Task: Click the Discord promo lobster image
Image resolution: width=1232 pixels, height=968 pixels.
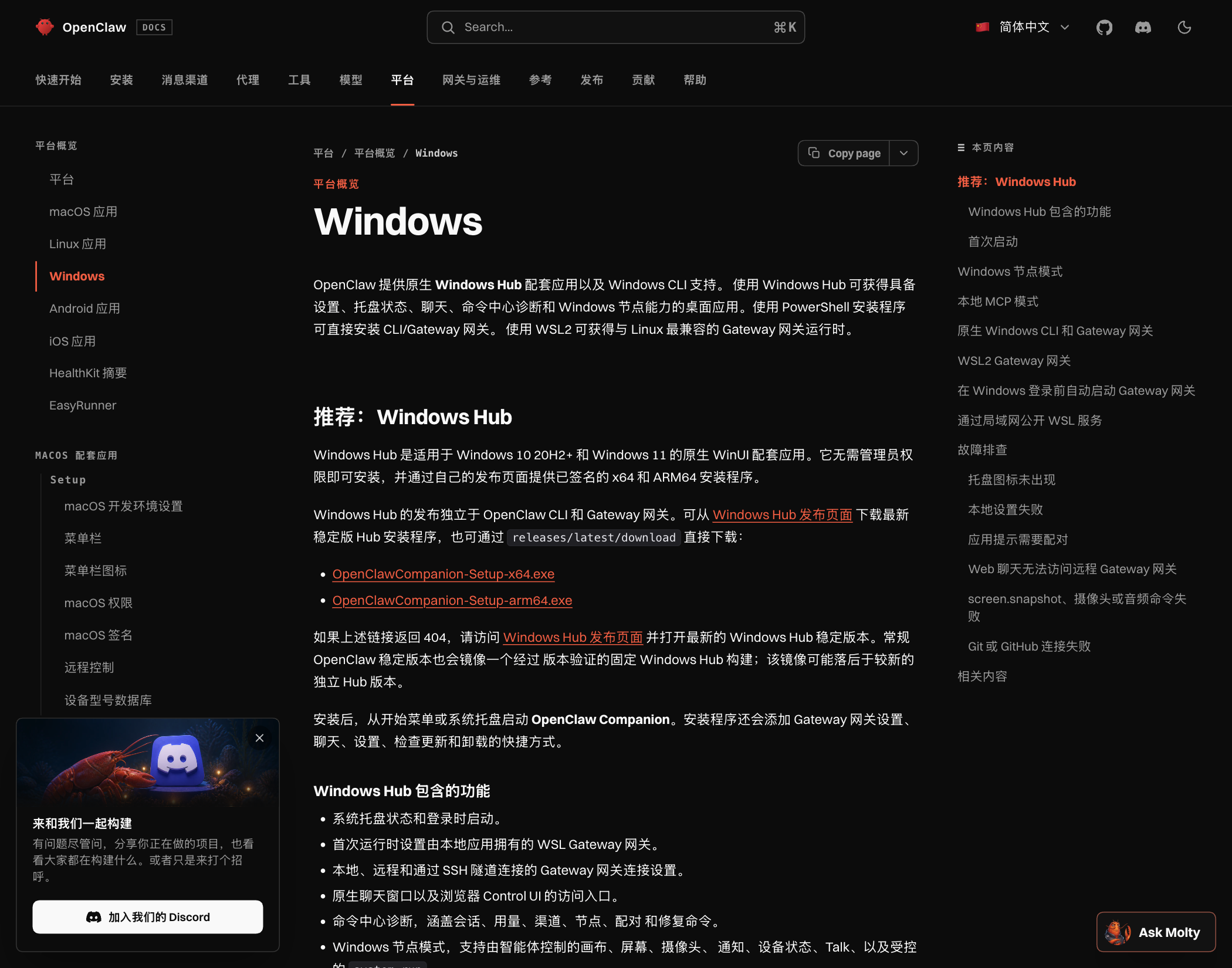Action: 148,763
